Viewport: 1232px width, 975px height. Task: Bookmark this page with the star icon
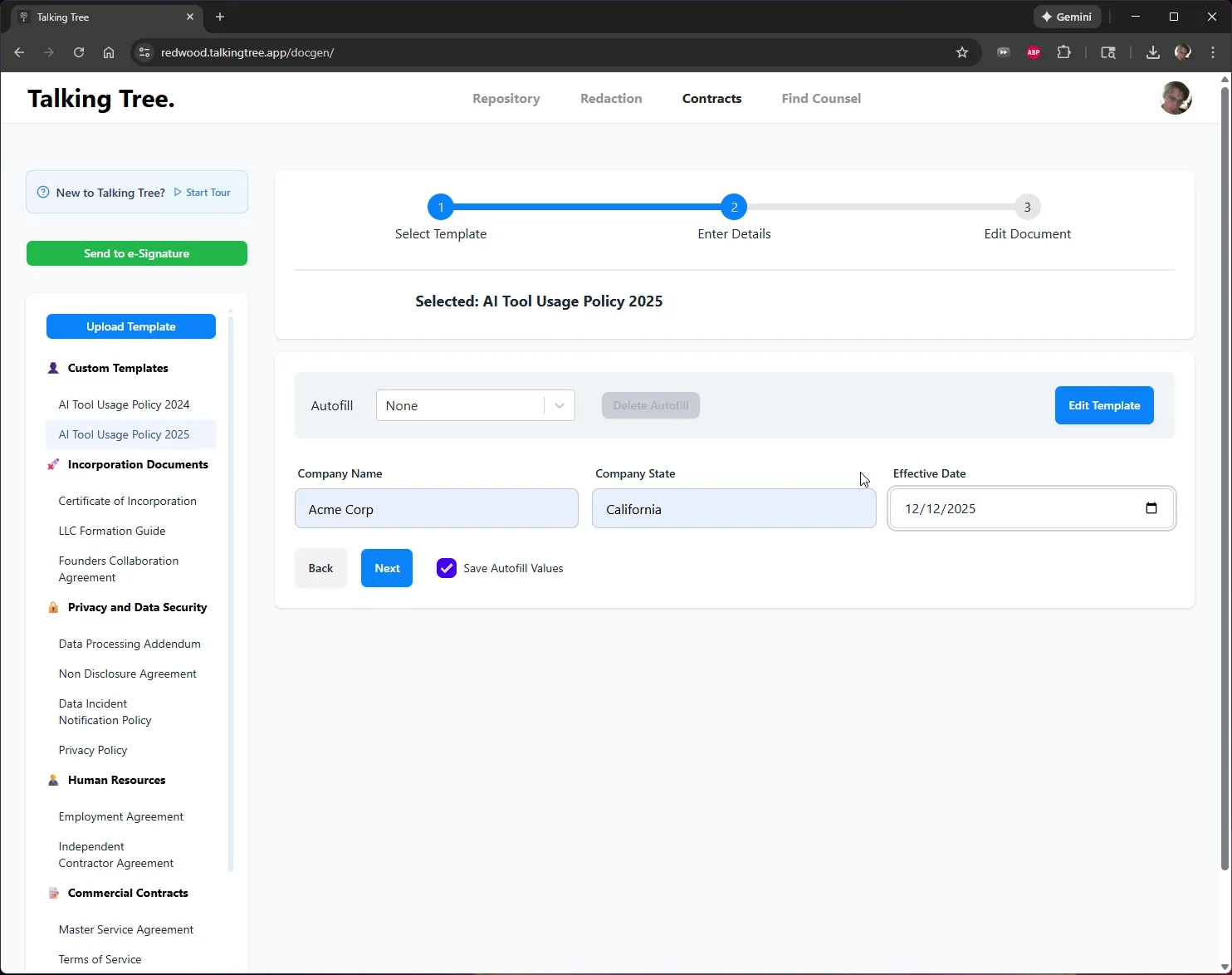962,52
